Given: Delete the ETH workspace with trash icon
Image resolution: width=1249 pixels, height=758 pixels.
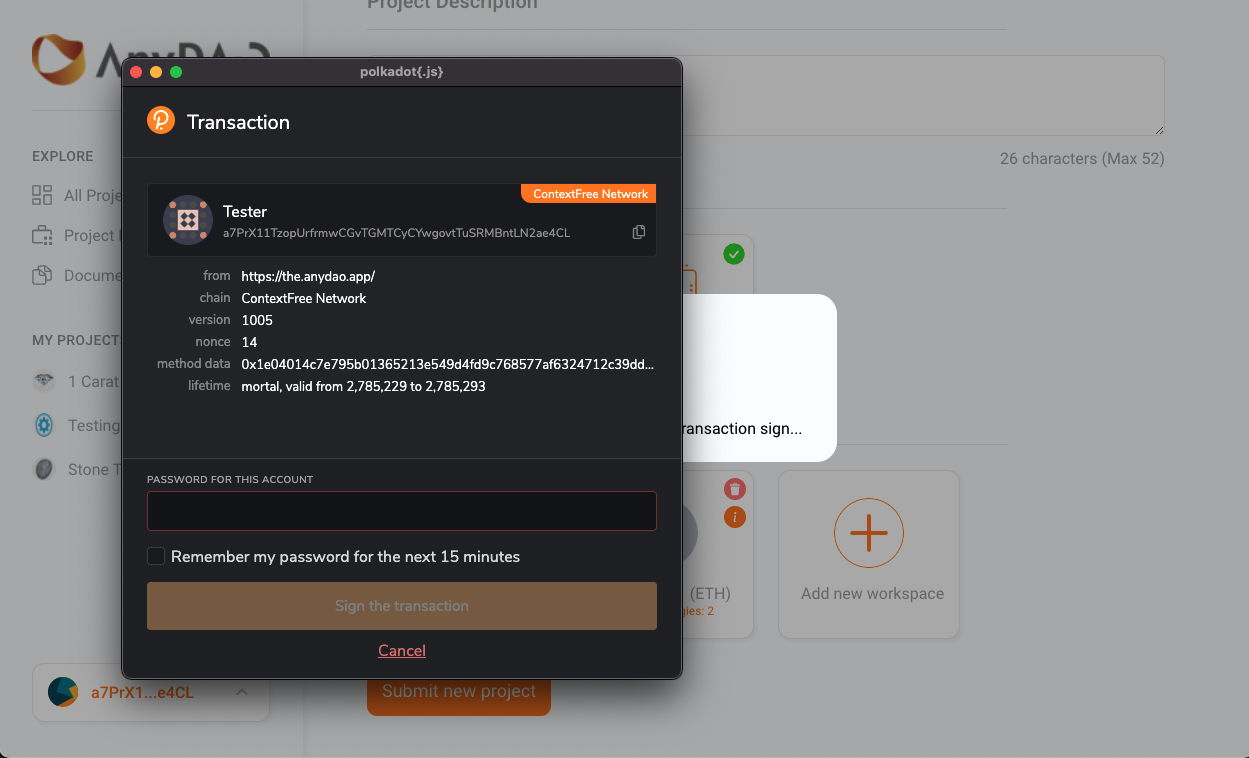Looking at the screenshot, I should click(735, 489).
